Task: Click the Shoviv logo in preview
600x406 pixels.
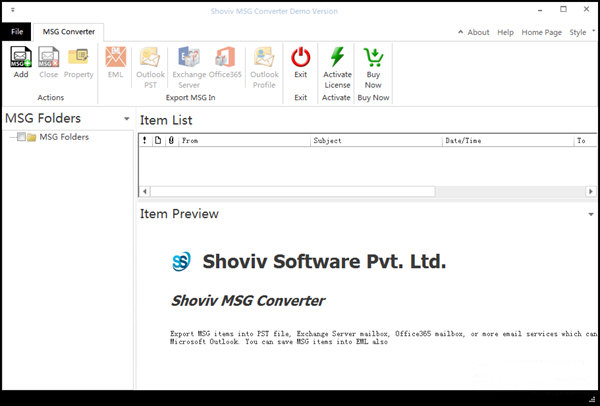Action: 181,262
